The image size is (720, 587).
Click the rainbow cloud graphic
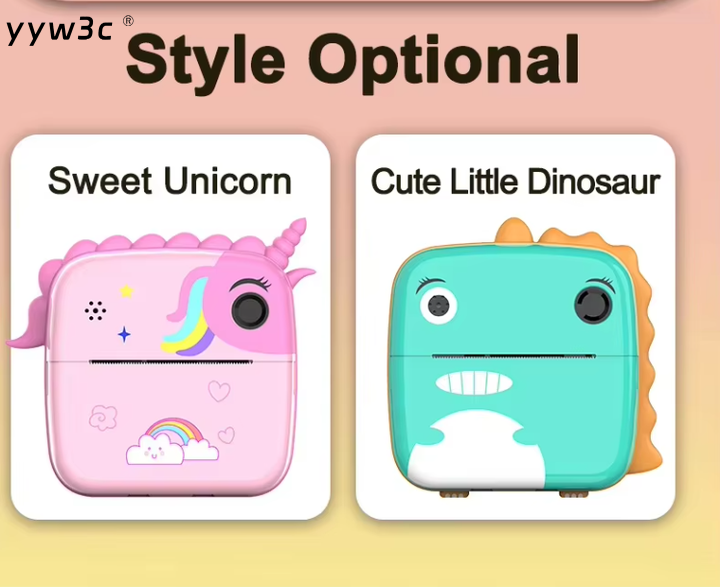172,441
